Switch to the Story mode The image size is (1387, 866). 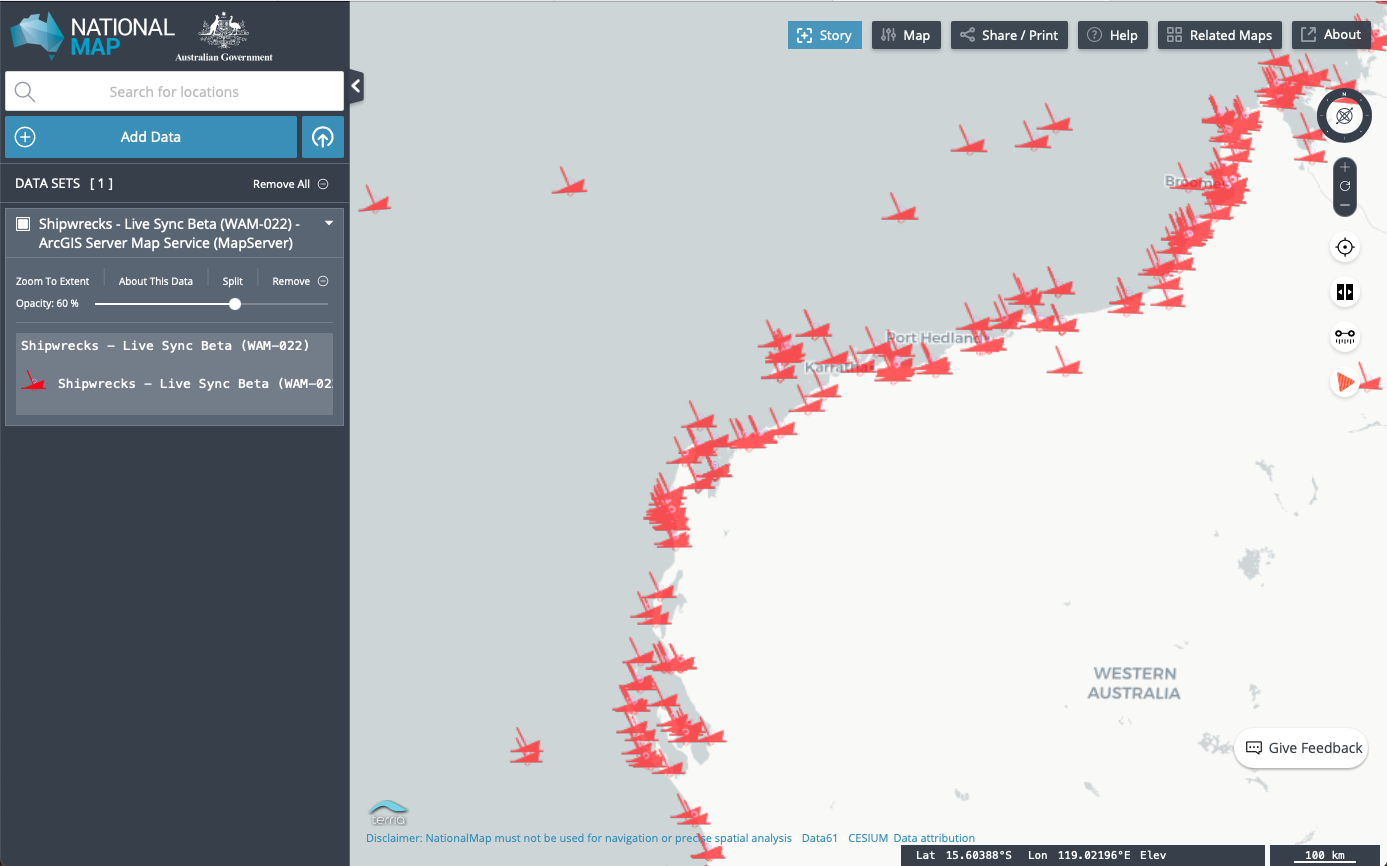tap(824, 34)
